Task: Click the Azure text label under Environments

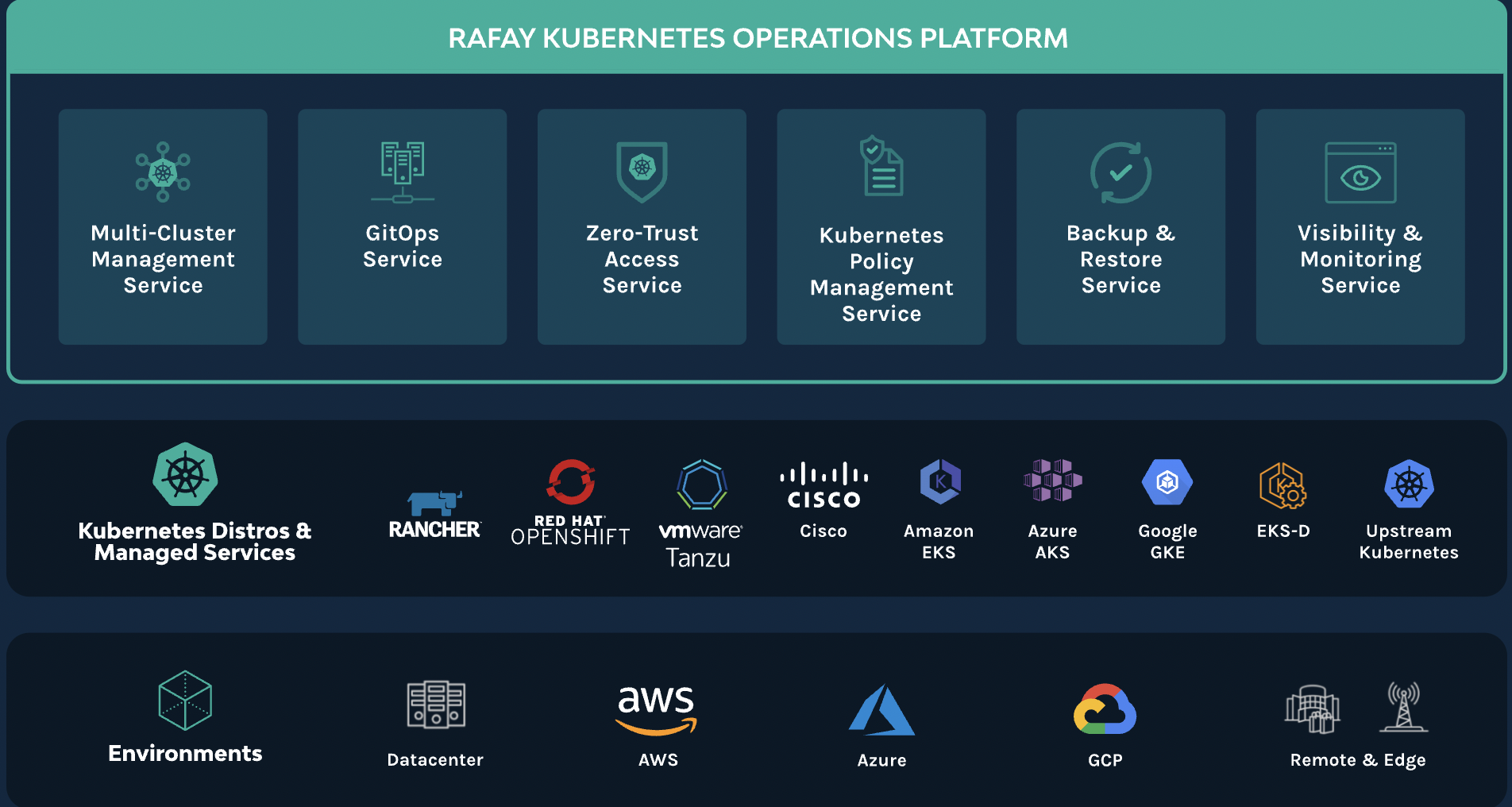Action: point(881,760)
